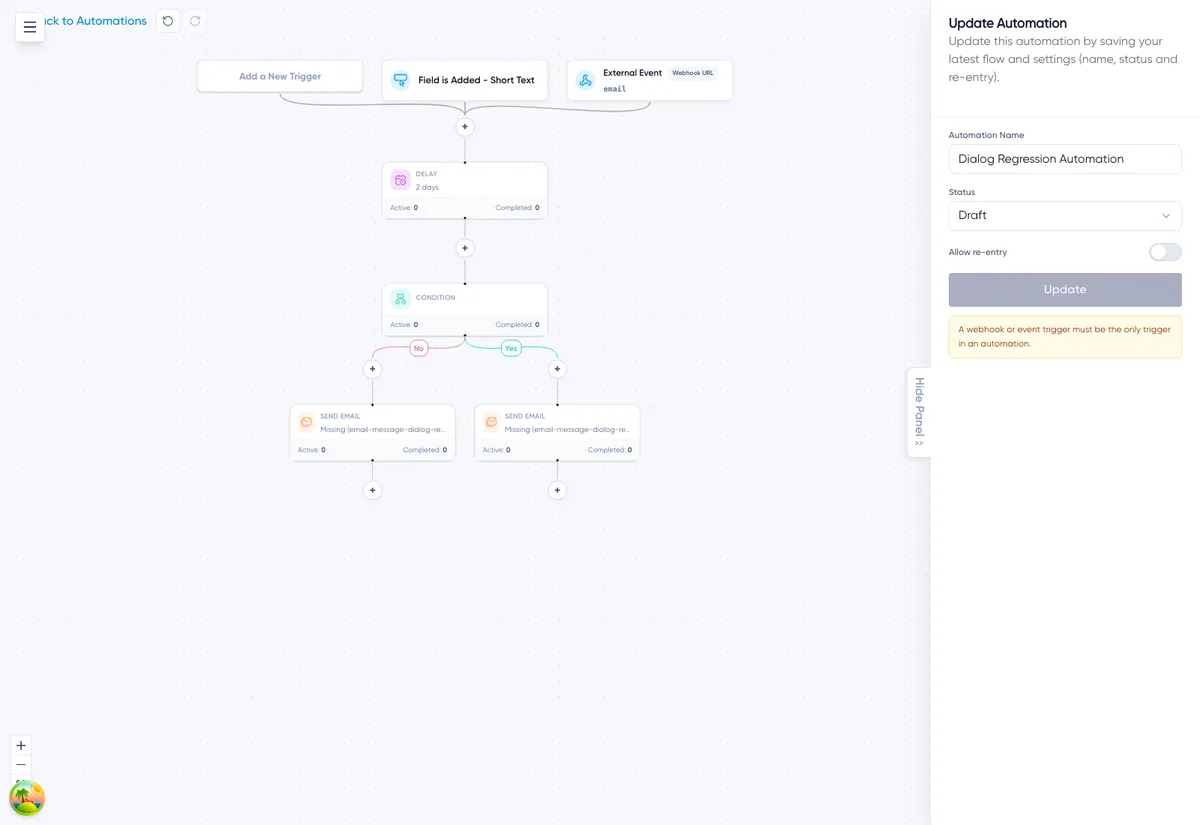This screenshot has width=1200, height=825.
Task: Click the Update button
Action: click(1065, 289)
